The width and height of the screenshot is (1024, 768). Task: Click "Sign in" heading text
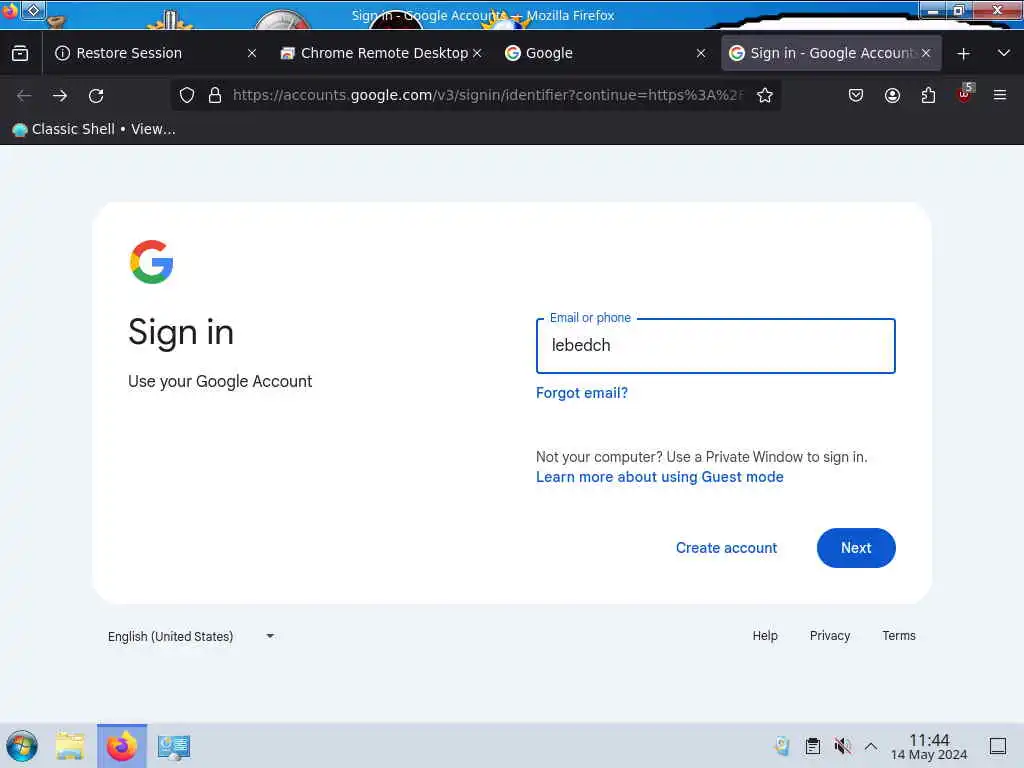(181, 332)
